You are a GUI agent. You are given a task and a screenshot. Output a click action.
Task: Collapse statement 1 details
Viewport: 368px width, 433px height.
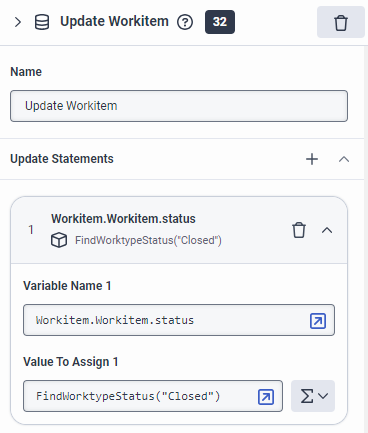pos(327,230)
